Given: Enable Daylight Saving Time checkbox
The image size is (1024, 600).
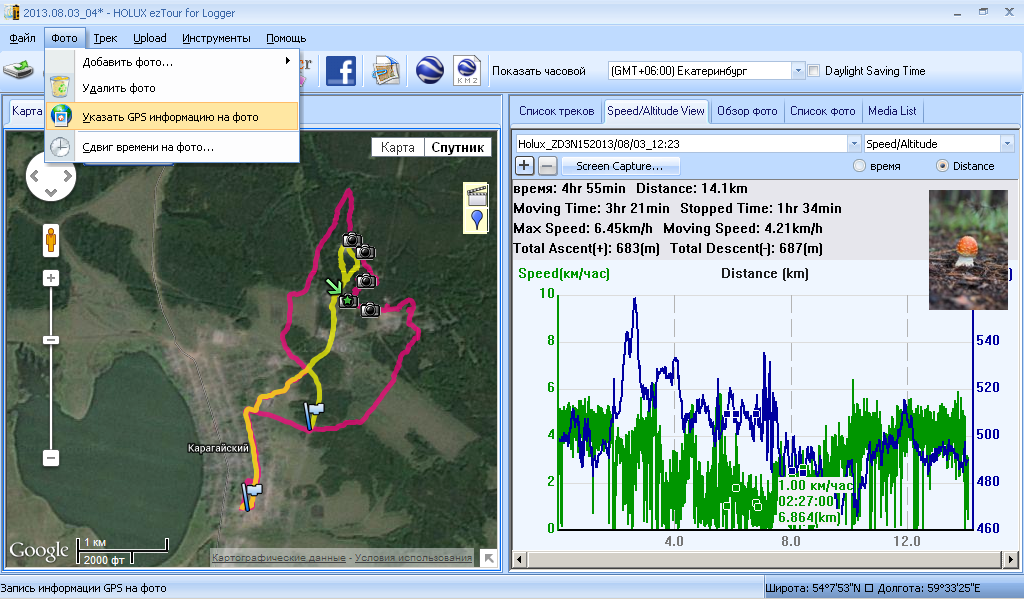Looking at the screenshot, I should point(814,71).
